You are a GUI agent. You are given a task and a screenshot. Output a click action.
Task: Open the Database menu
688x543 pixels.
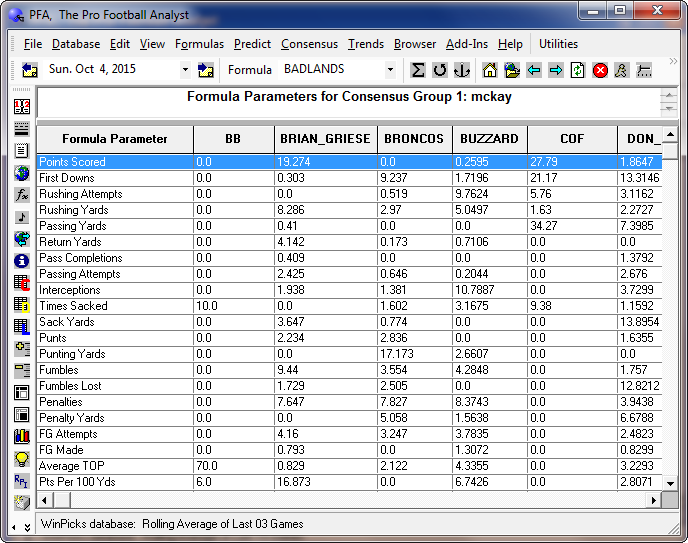(76, 44)
